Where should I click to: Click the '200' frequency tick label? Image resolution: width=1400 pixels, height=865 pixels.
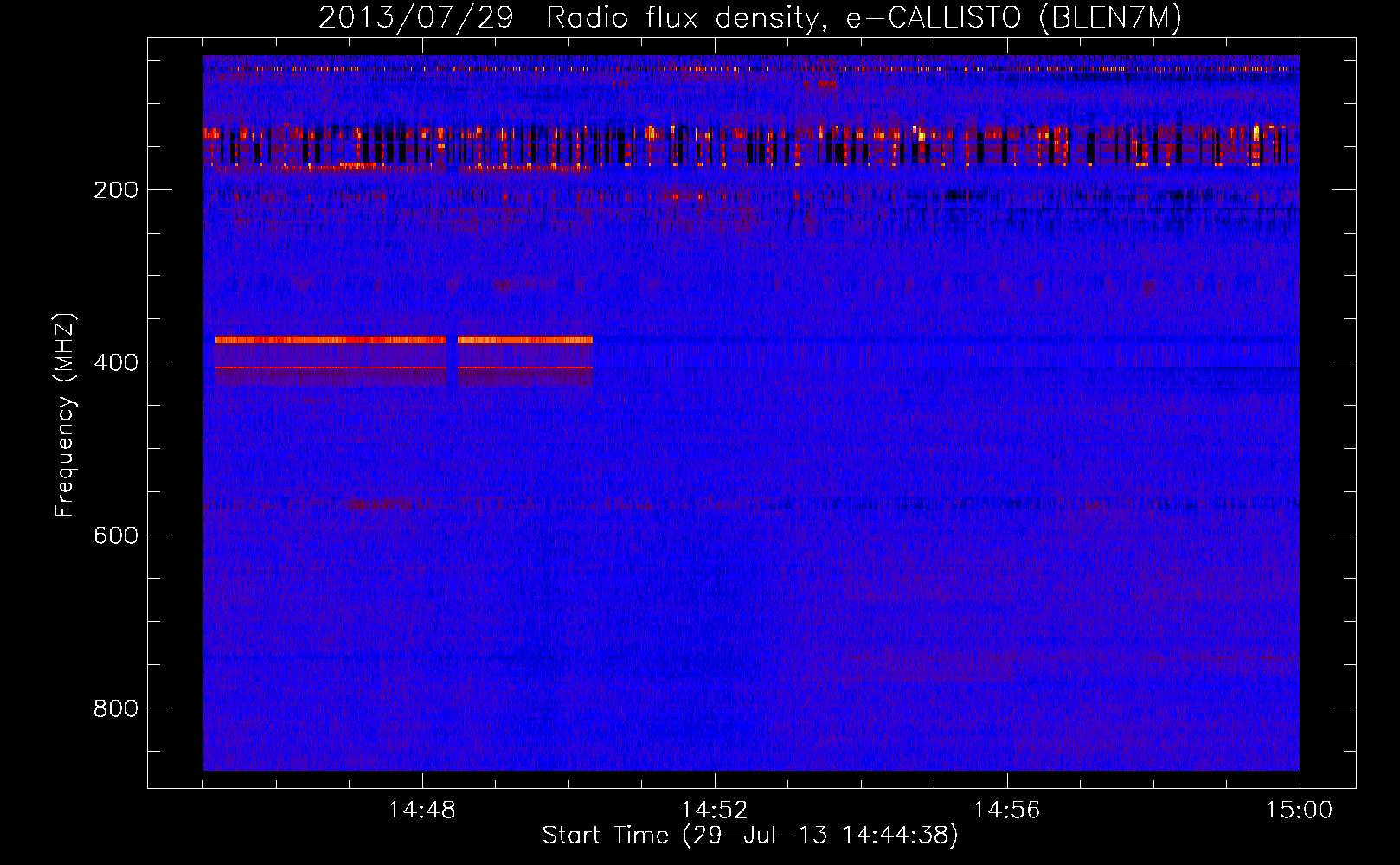[x=116, y=189]
